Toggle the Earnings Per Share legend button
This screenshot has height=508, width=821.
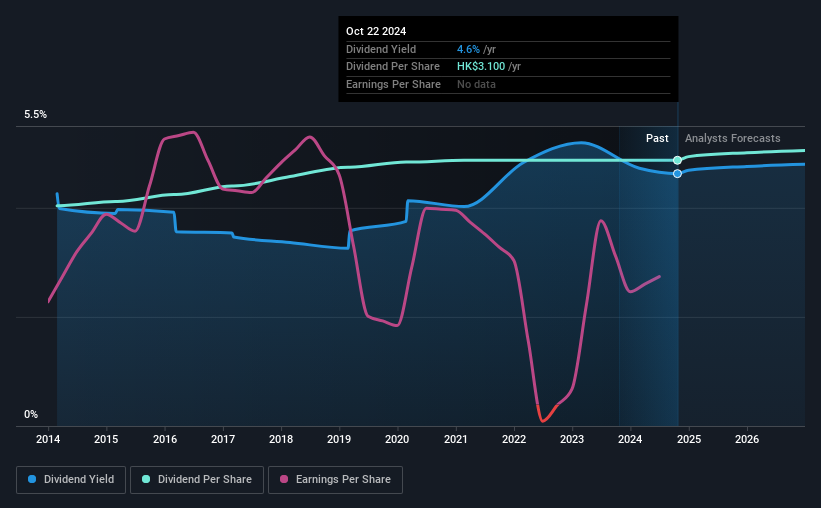(335, 480)
